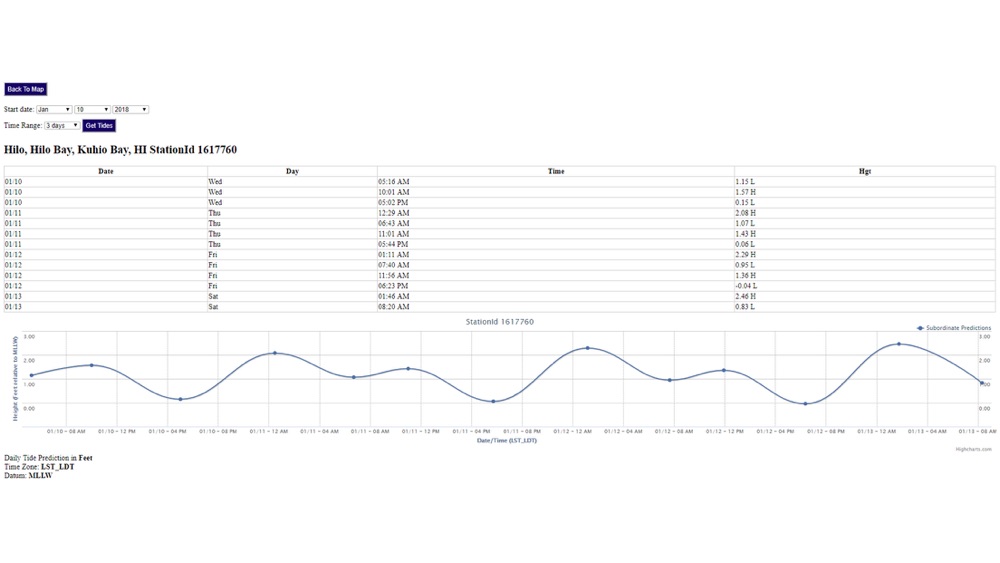Click the 1.07 L height value
Image resolution: width=1000 pixels, height=563 pixels.
tap(745, 223)
